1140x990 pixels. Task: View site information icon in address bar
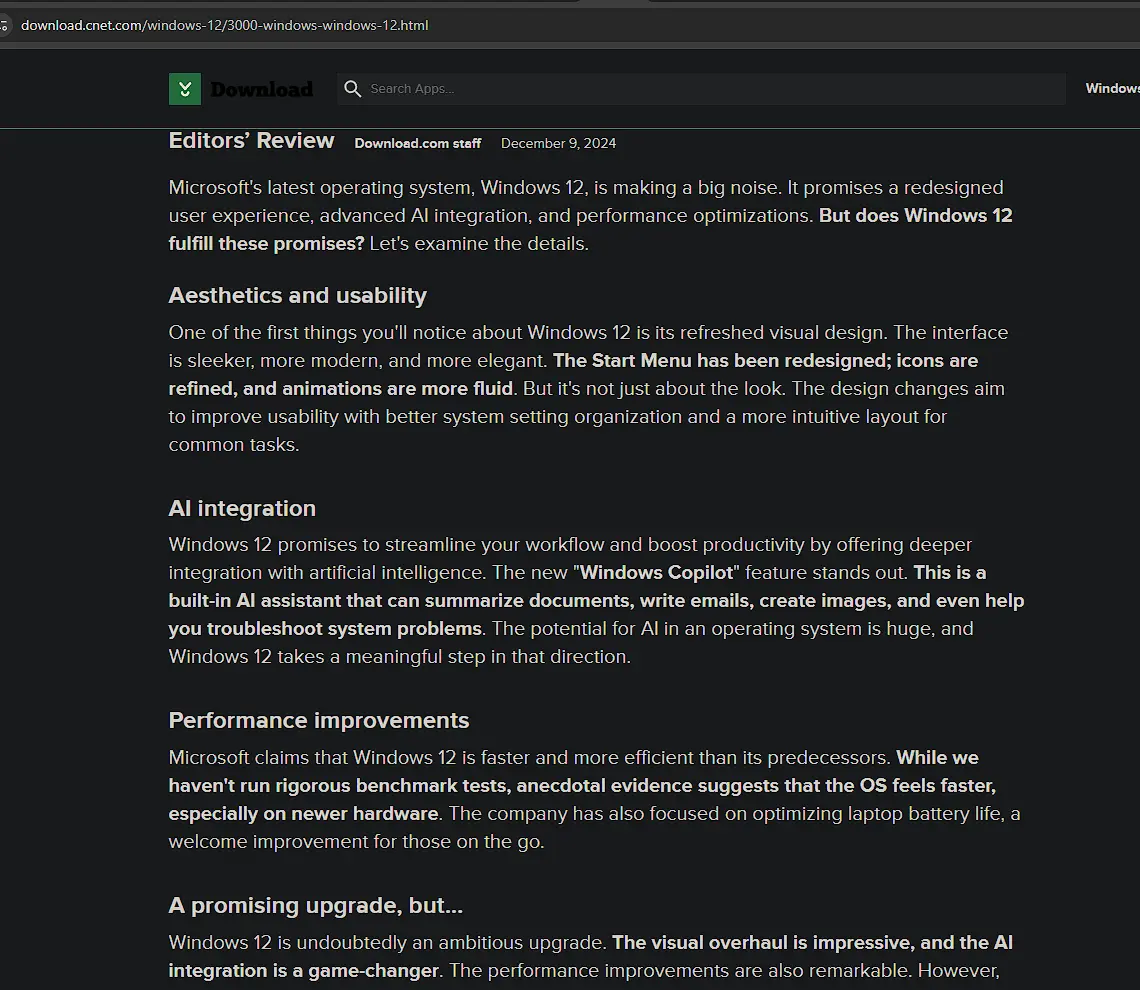[x=4, y=25]
